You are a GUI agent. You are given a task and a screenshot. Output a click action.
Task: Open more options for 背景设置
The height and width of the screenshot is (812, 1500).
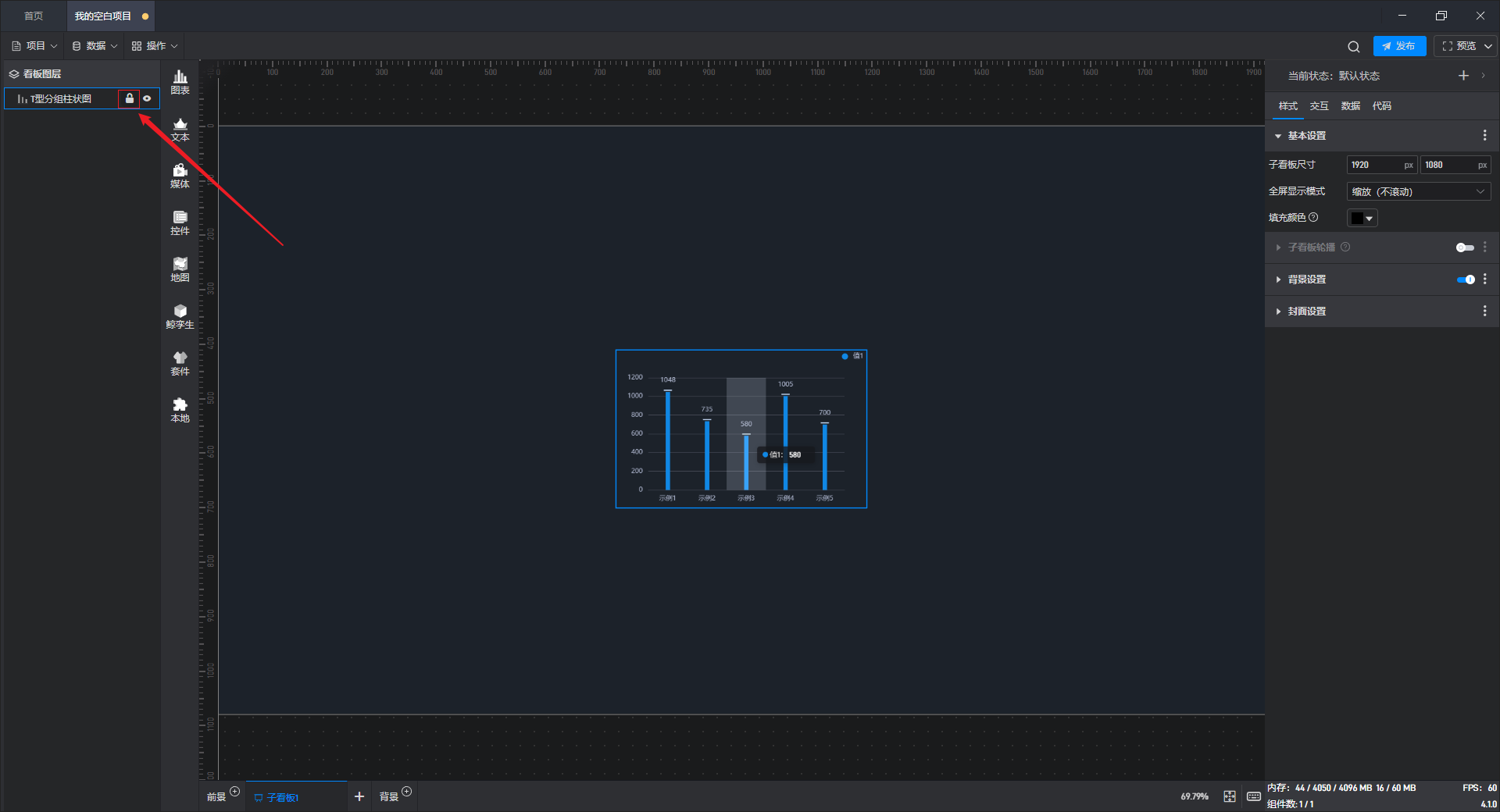click(x=1484, y=279)
